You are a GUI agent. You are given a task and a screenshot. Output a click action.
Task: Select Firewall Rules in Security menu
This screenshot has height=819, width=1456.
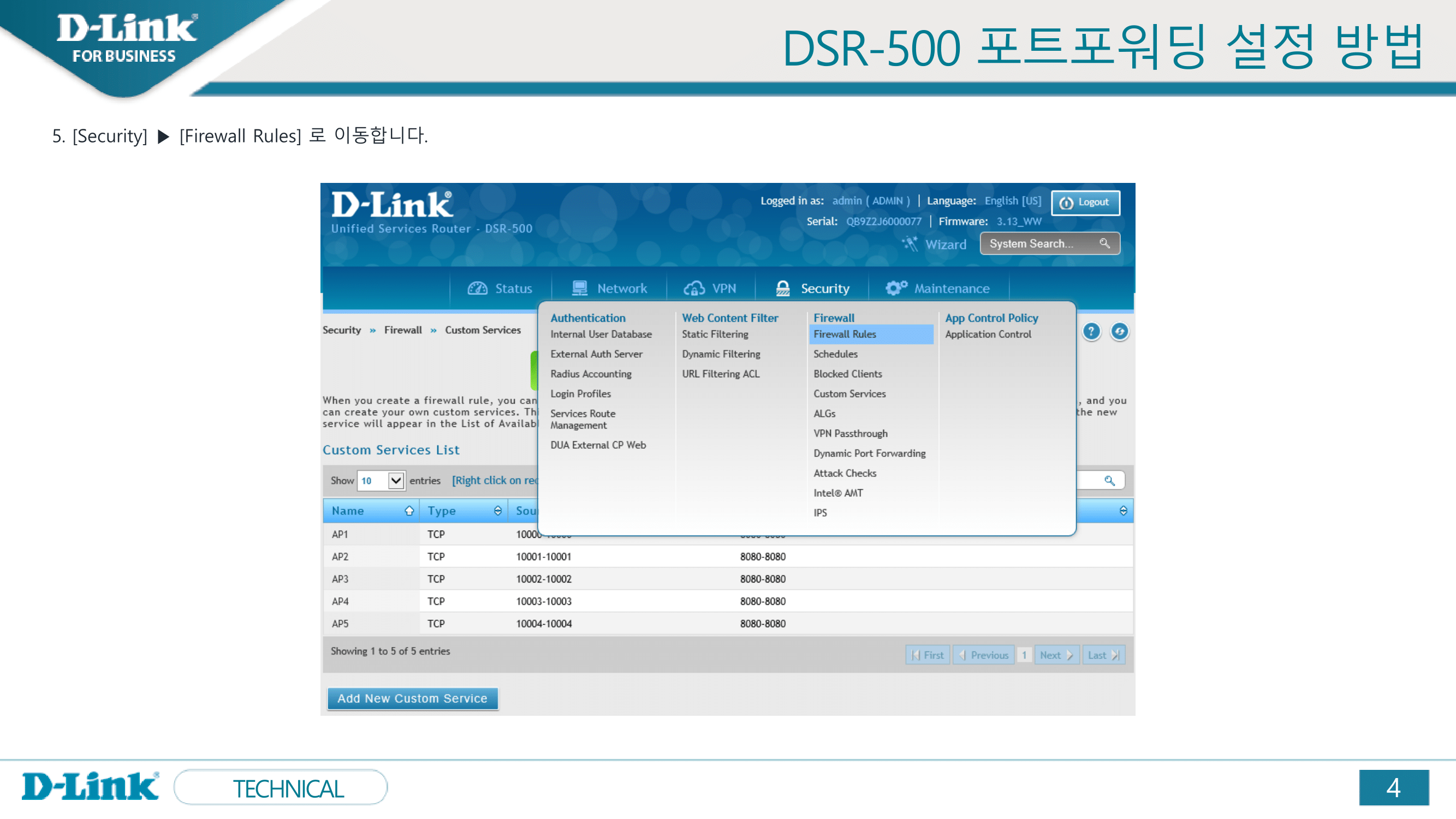[x=845, y=334]
